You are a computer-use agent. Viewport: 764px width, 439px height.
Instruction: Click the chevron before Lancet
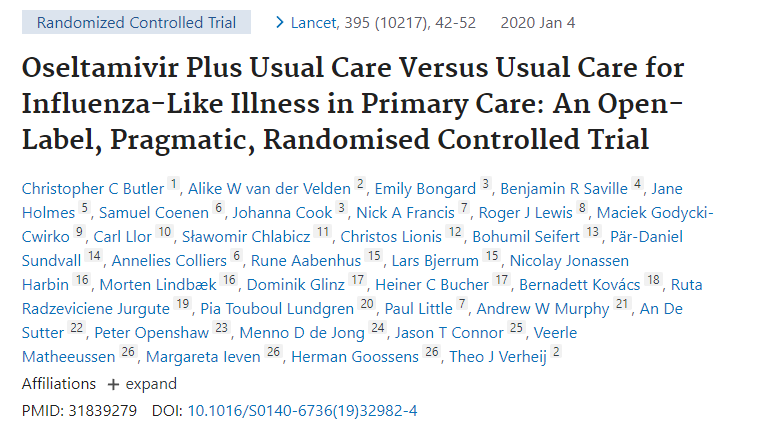coord(279,21)
